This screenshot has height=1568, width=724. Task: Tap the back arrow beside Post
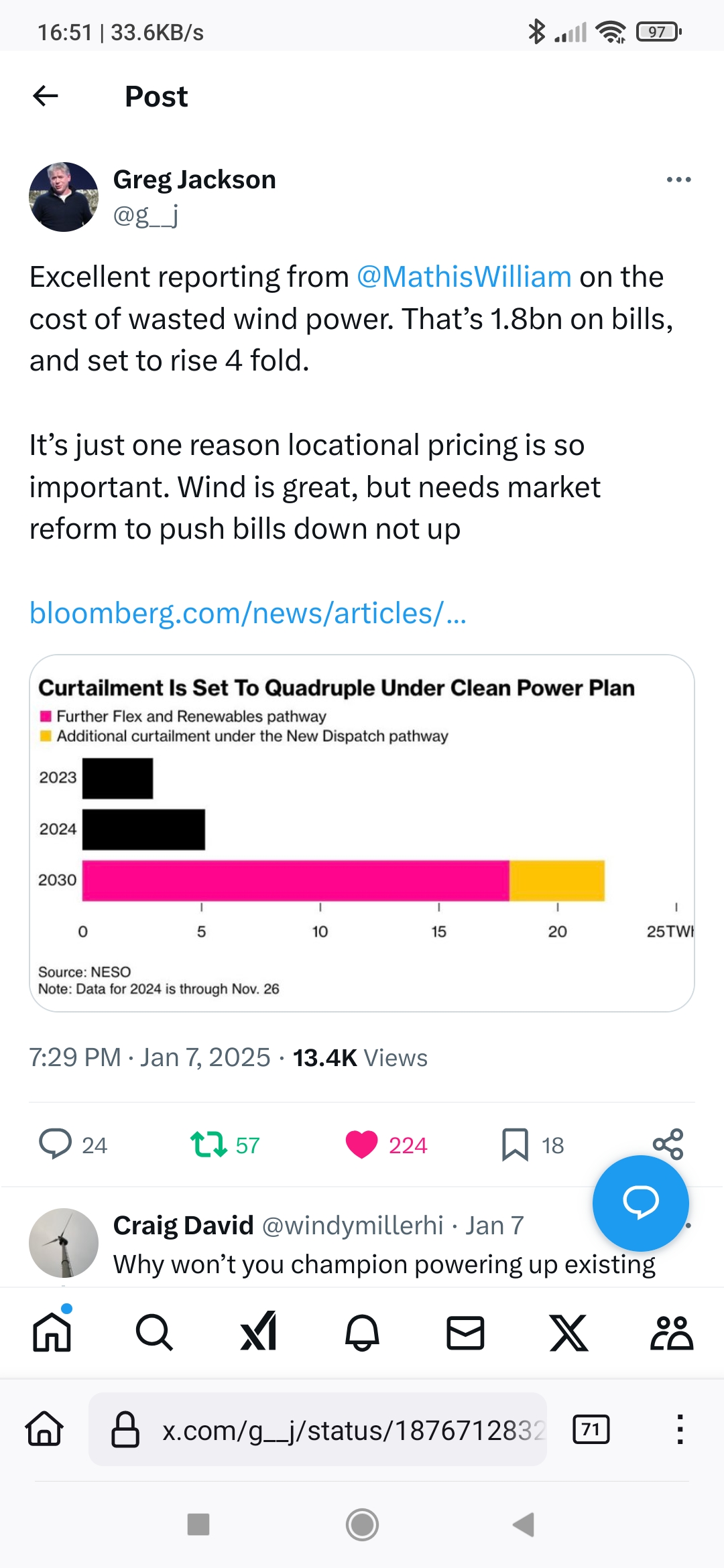click(x=46, y=96)
